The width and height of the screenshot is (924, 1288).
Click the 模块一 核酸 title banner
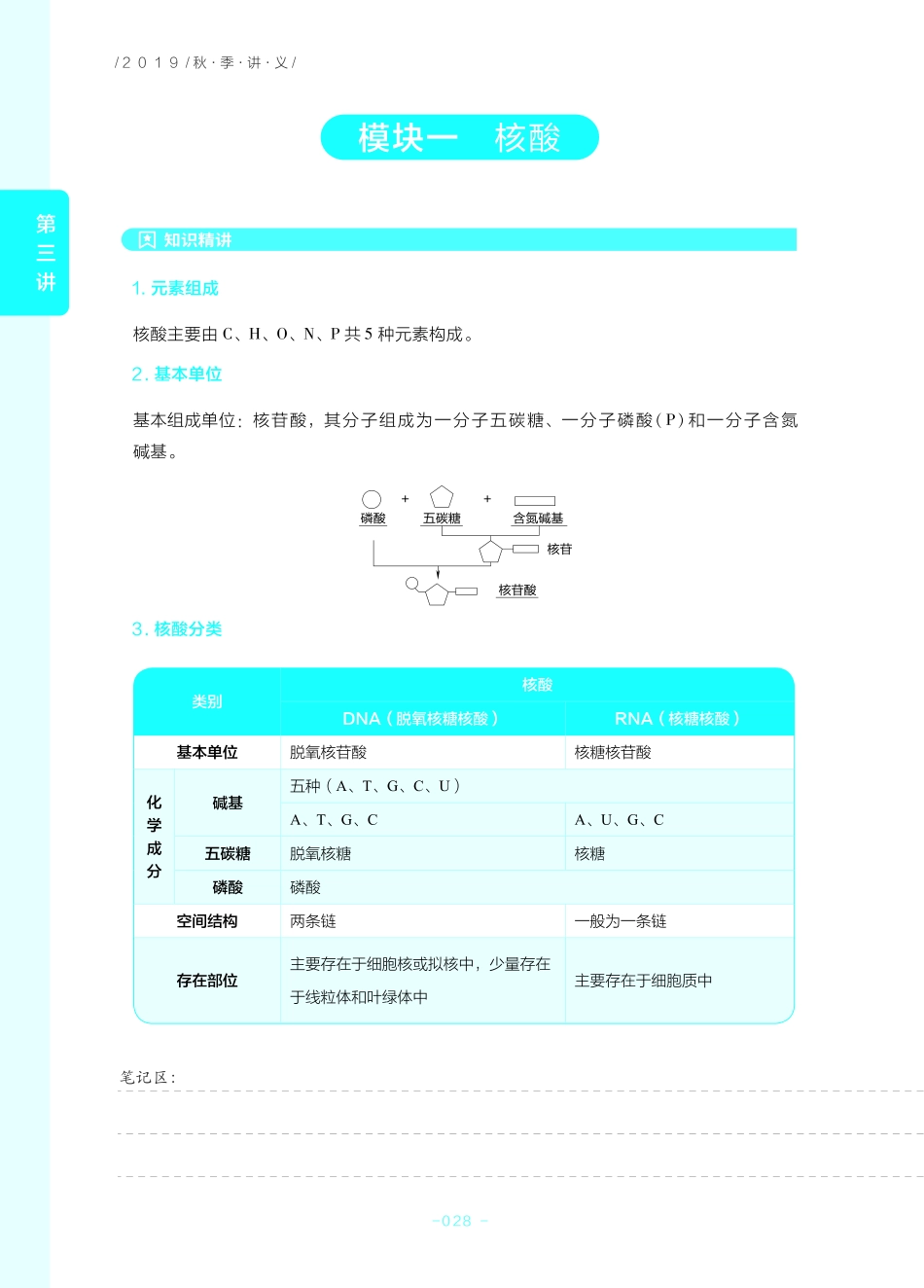point(460,137)
